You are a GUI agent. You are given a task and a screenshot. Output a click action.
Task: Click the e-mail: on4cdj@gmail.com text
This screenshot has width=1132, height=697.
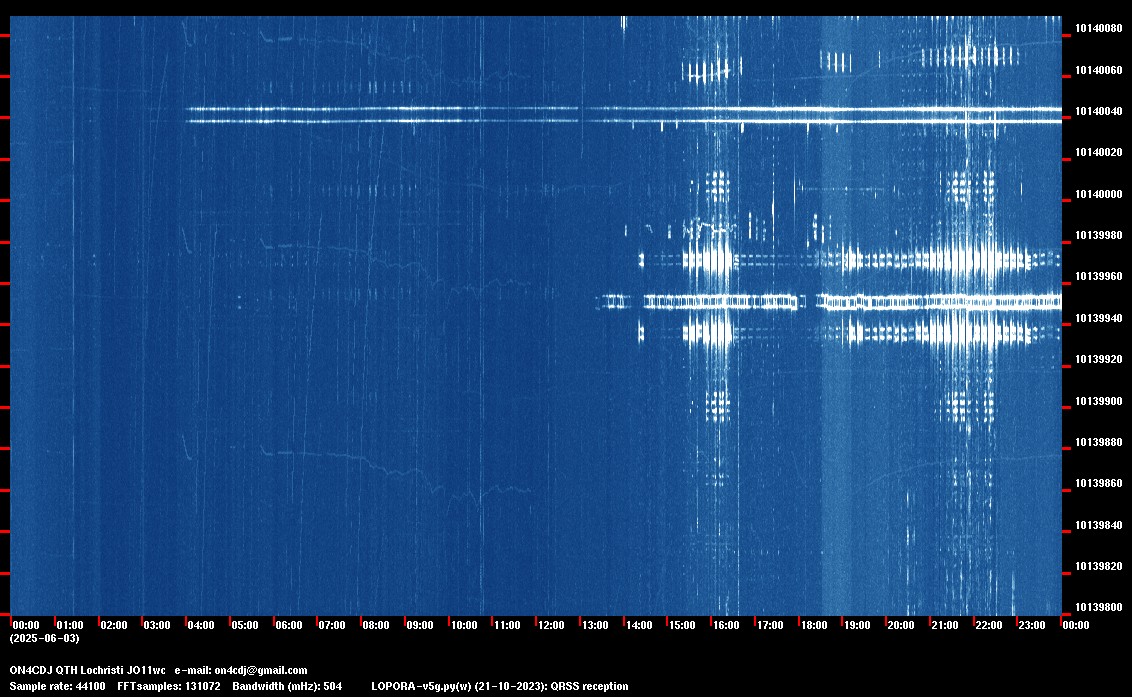point(241,670)
